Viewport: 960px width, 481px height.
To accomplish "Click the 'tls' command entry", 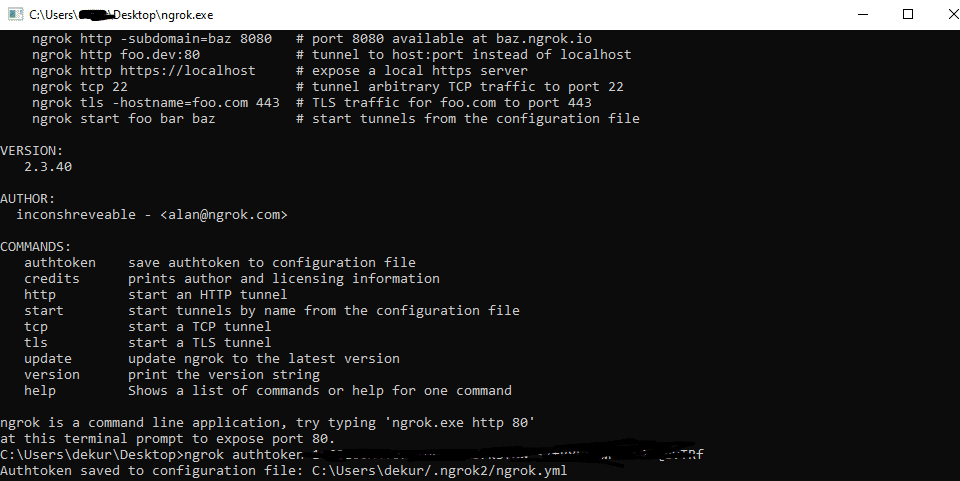I will click(36, 343).
